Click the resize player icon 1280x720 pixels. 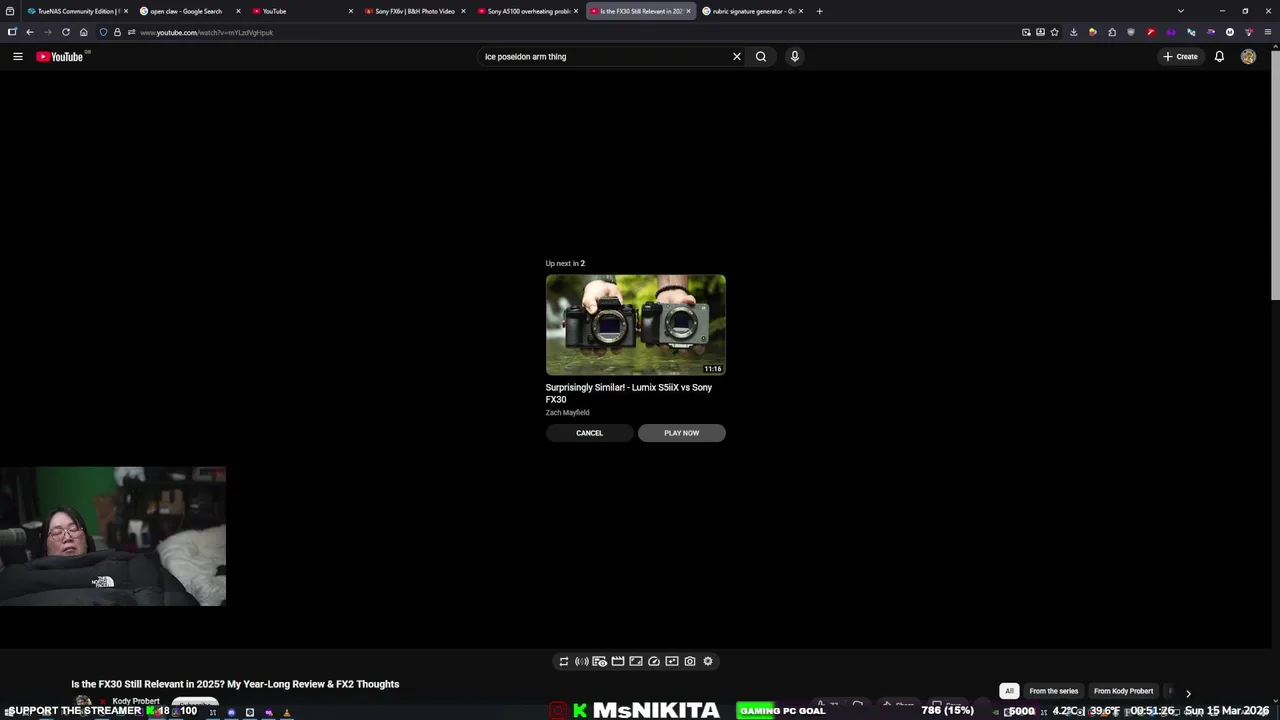tap(635, 661)
